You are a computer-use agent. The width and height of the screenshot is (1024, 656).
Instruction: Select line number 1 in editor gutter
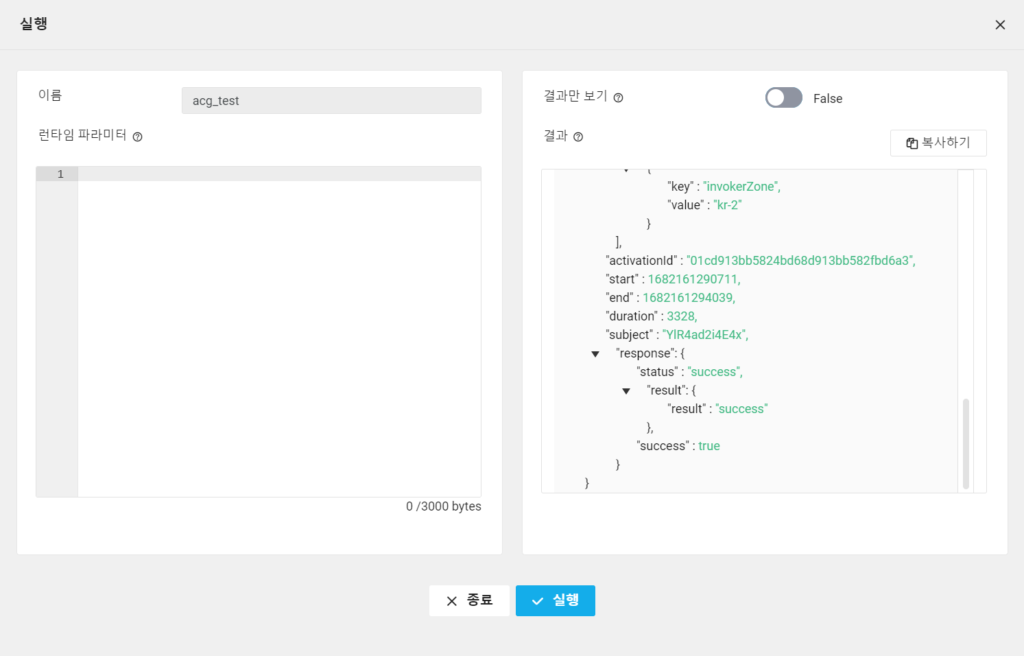(x=60, y=174)
